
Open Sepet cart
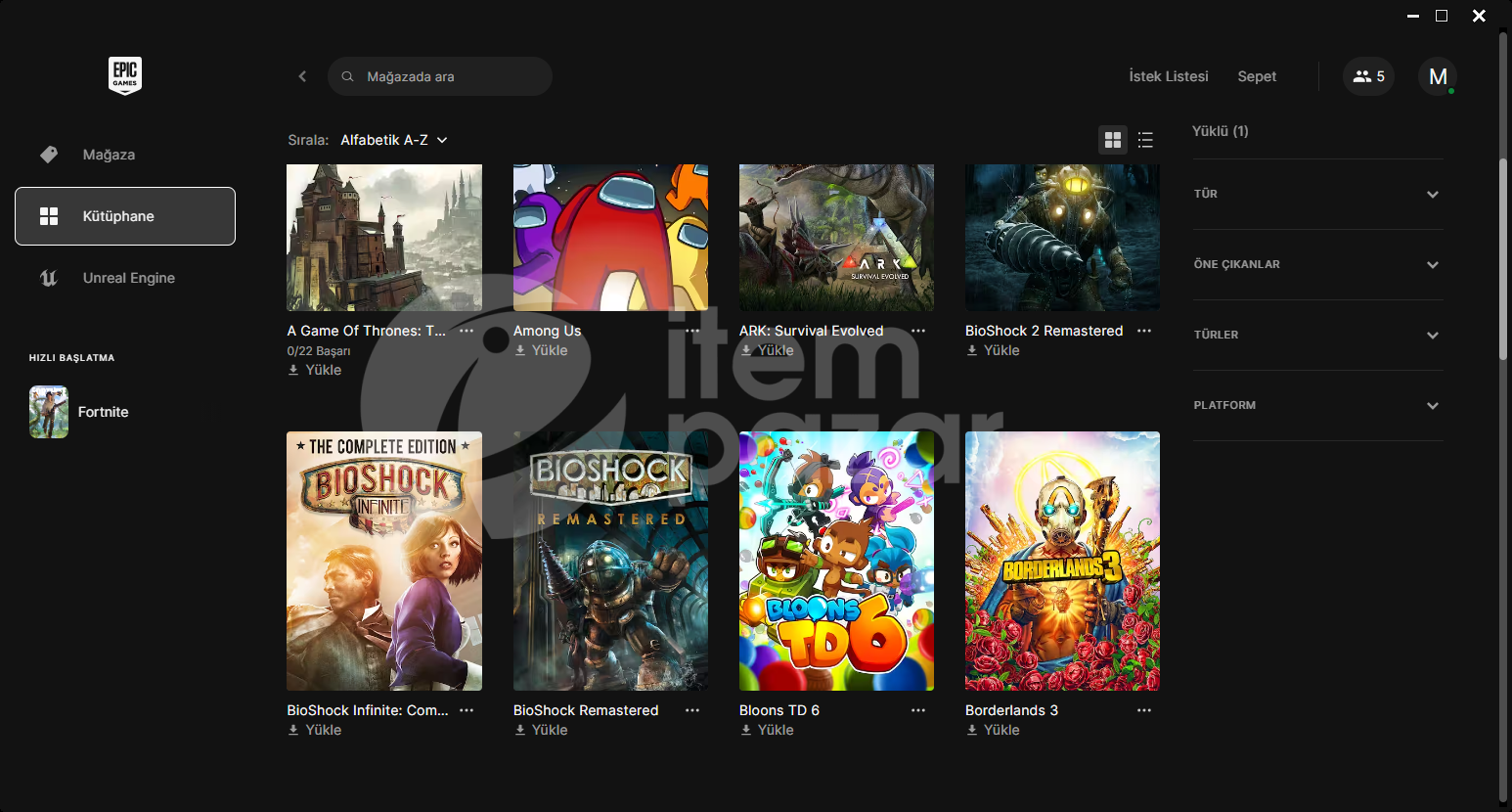click(1257, 76)
